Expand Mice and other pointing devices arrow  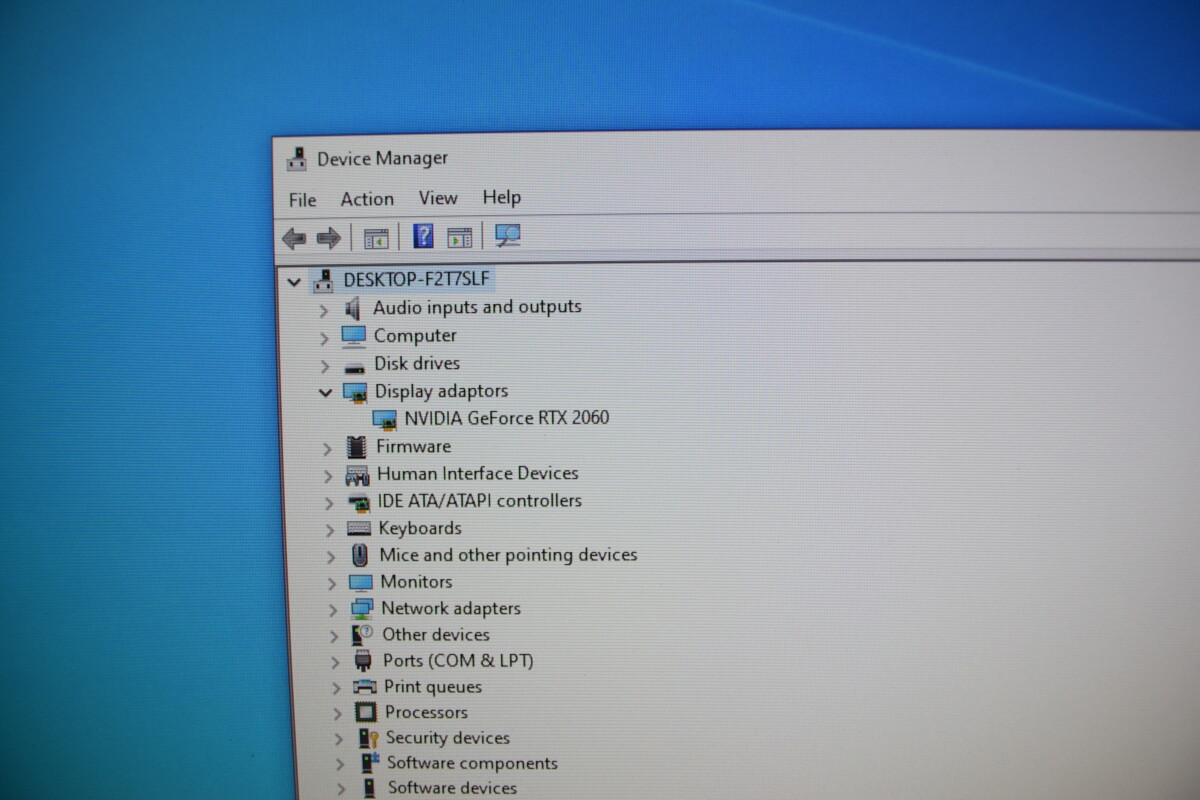(x=331, y=557)
